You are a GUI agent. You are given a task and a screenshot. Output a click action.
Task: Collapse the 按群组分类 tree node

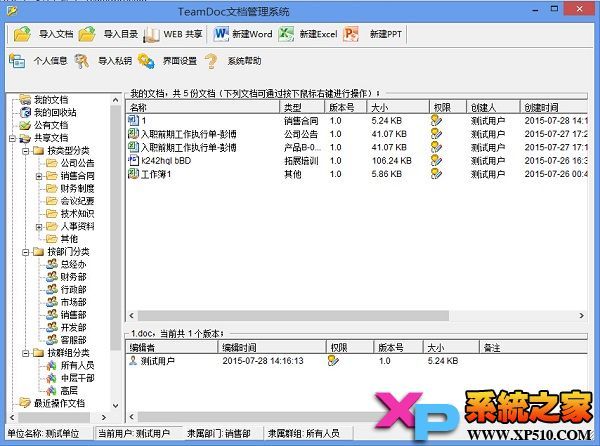(26, 353)
